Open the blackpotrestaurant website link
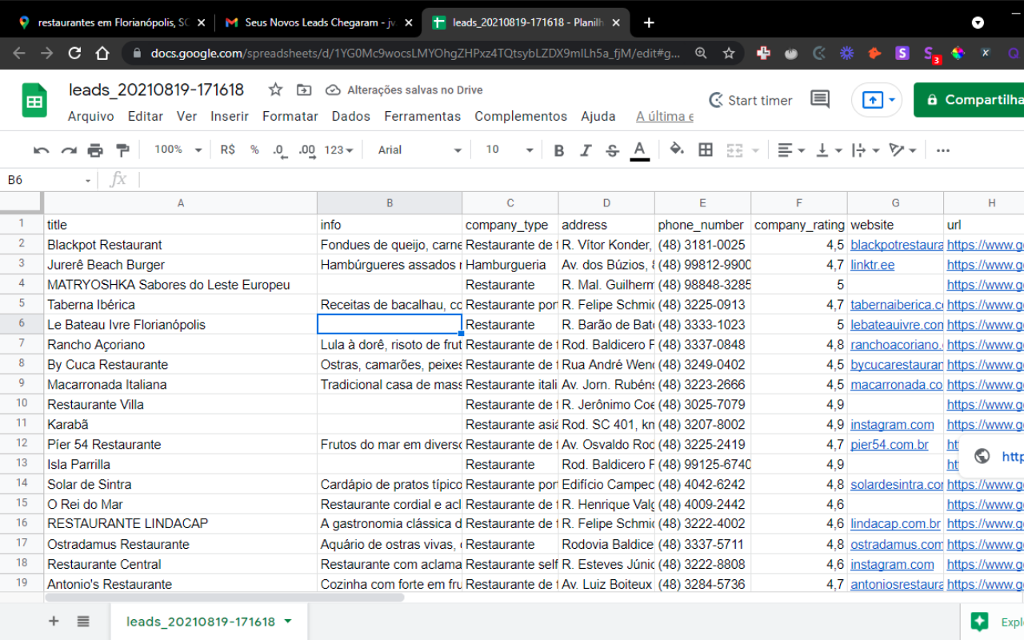The height and width of the screenshot is (640, 1024). pos(896,245)
